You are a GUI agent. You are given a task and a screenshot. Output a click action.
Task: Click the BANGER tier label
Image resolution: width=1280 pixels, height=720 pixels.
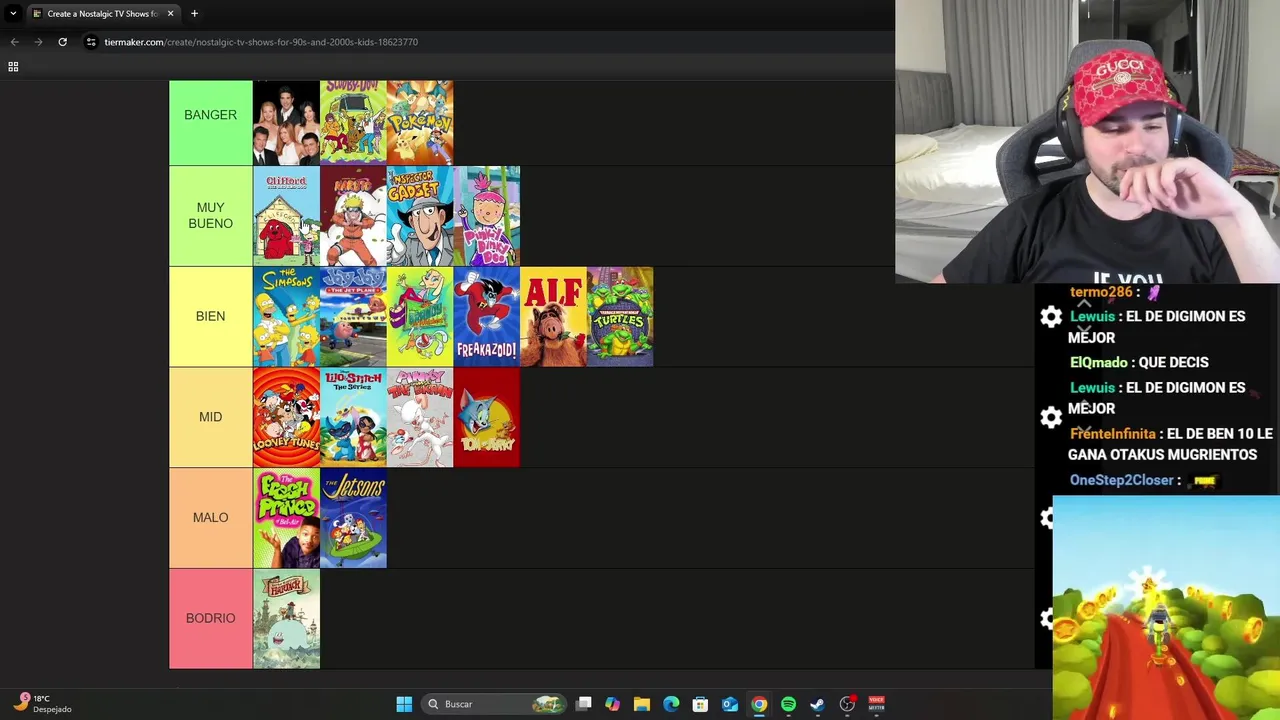click(210, 115)
